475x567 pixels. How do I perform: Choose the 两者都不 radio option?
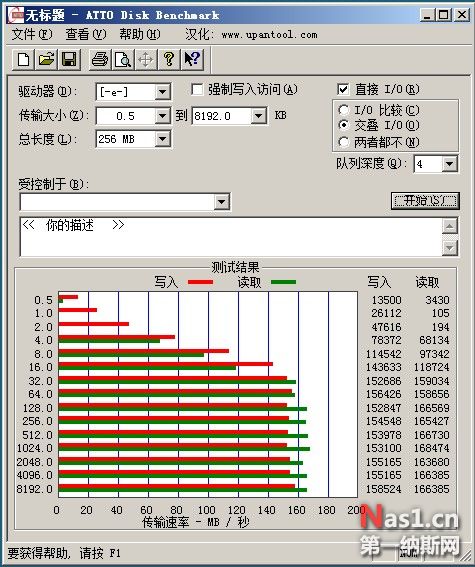point(343,142)
